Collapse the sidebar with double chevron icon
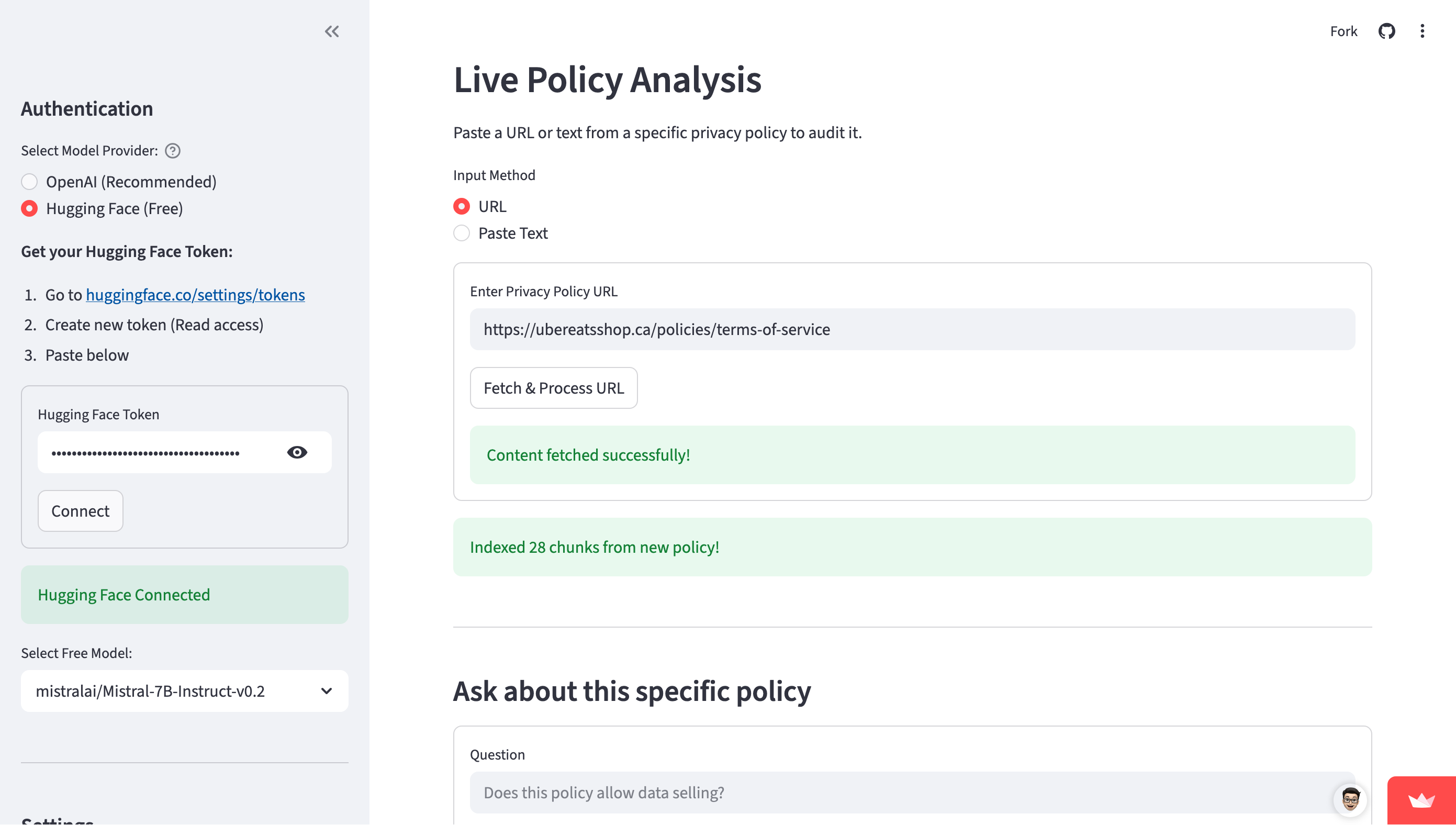 (x=332, y=31)
